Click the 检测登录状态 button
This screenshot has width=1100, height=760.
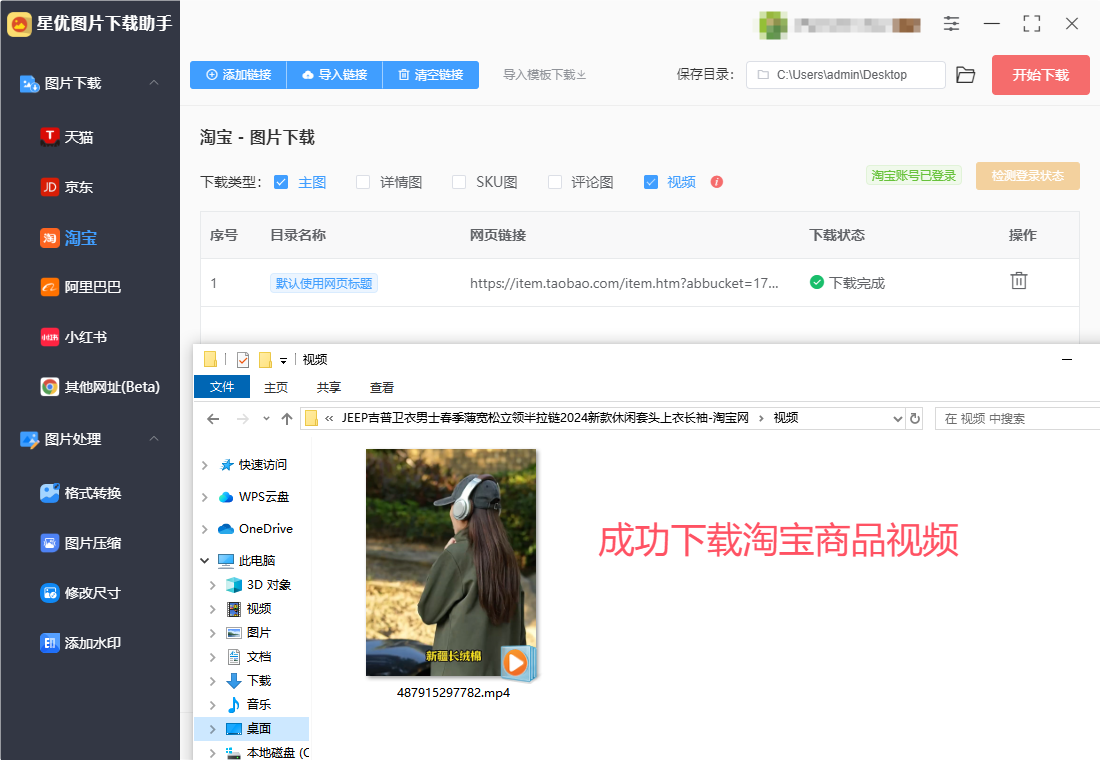(x=1028, y=175)
